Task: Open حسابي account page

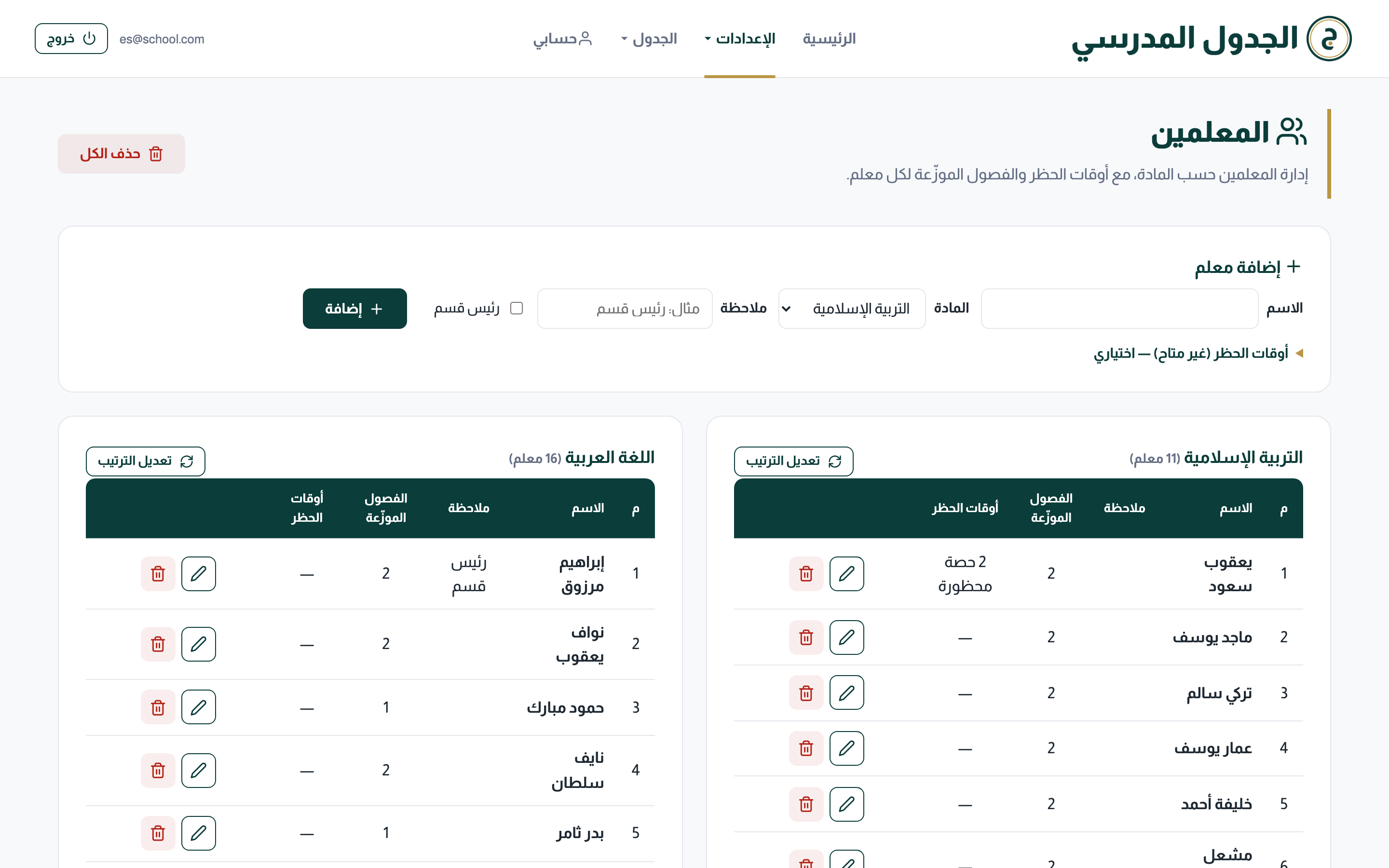Action: coord(562,39)
